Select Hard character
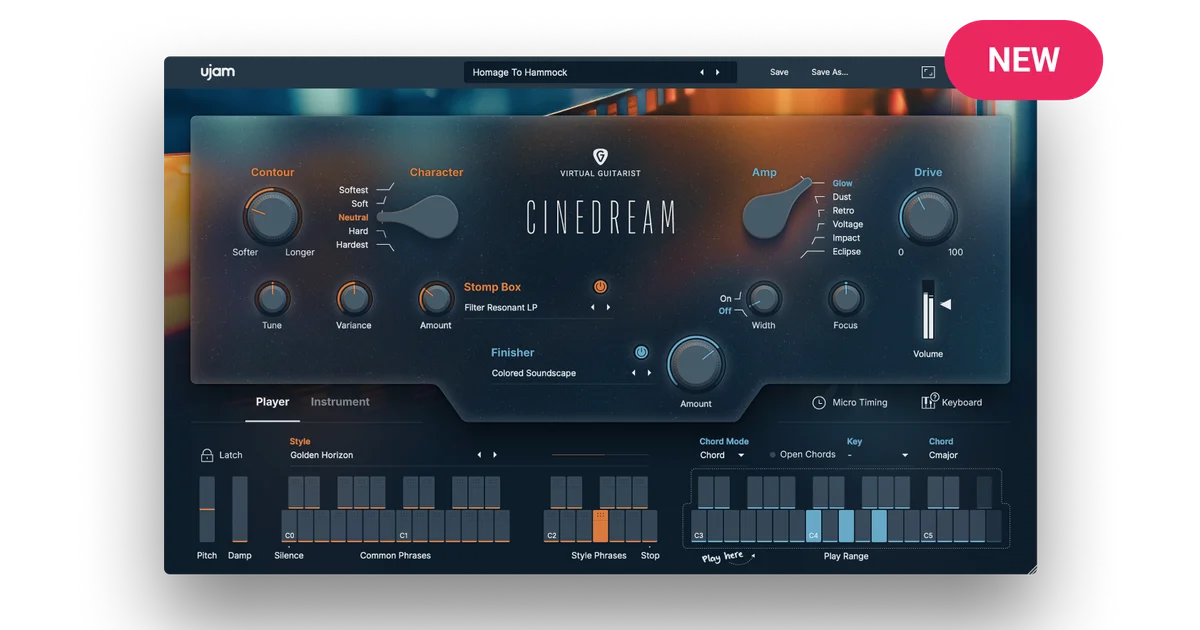The image size is (1200, 630). click(x=358, y=231)
